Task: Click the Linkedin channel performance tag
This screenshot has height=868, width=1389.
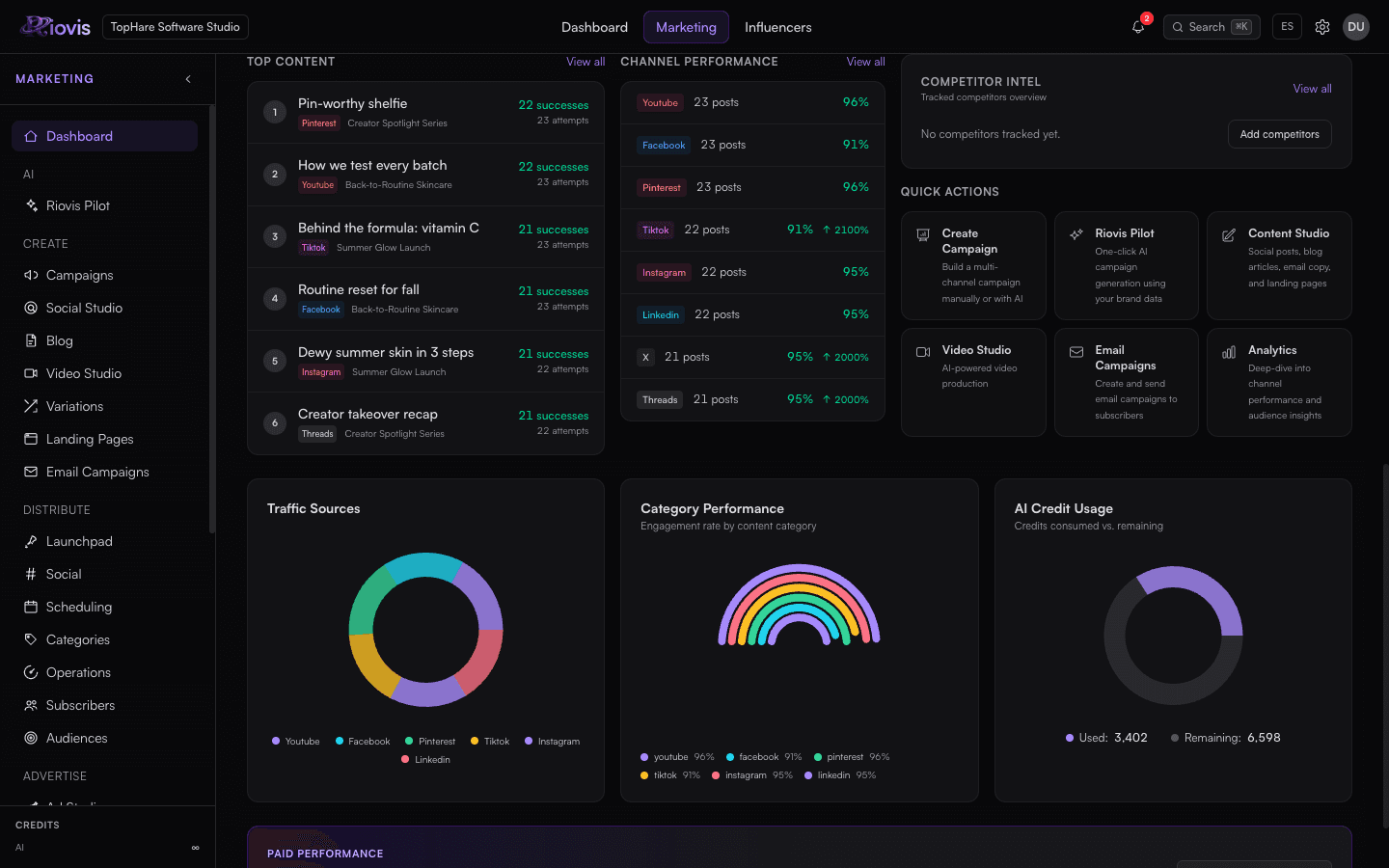Action: (x=661, y=315)
